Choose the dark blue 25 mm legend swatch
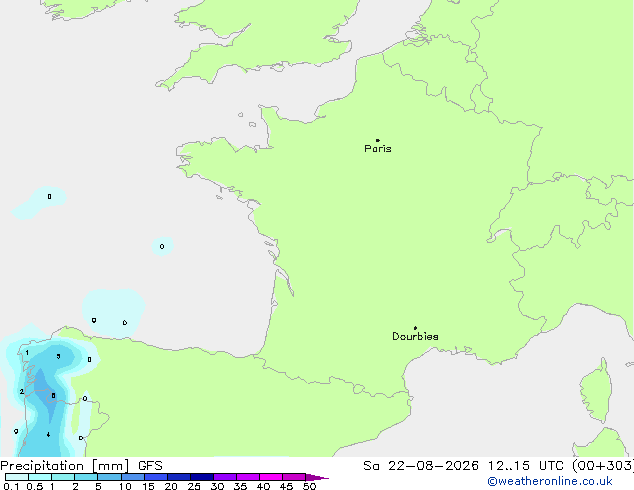Viewport: 634px width, 490px height. point(202,477)
